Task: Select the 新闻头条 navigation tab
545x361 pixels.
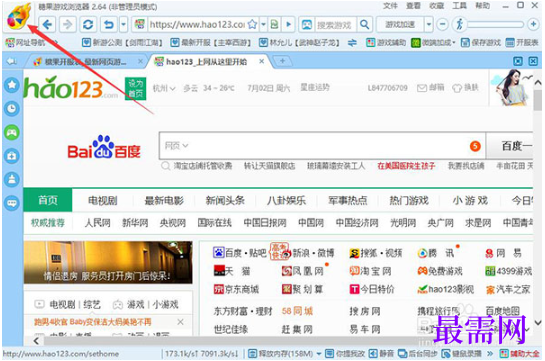Action: point(225,200)
